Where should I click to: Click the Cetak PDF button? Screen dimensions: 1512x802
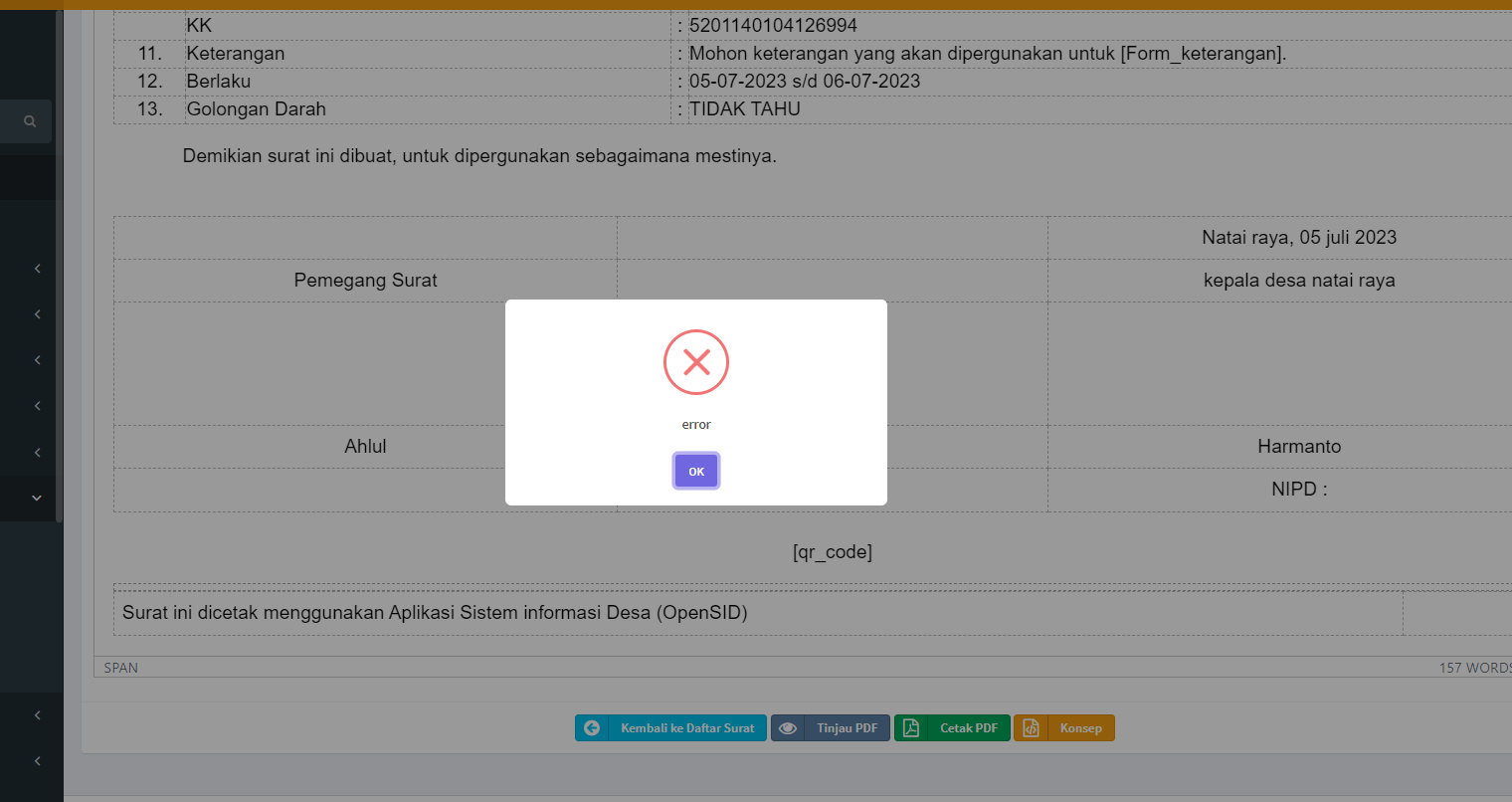coord(952,727)
